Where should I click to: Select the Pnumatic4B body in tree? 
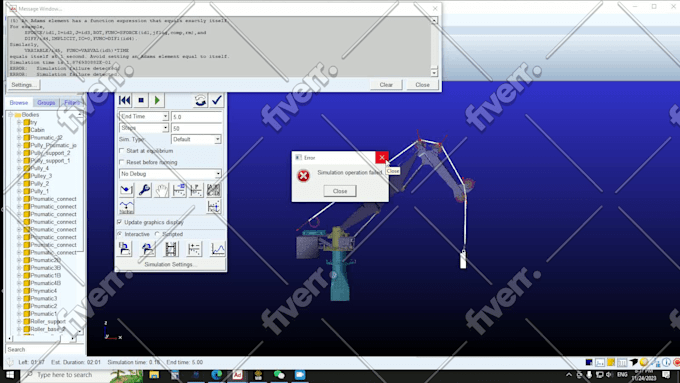46,283
